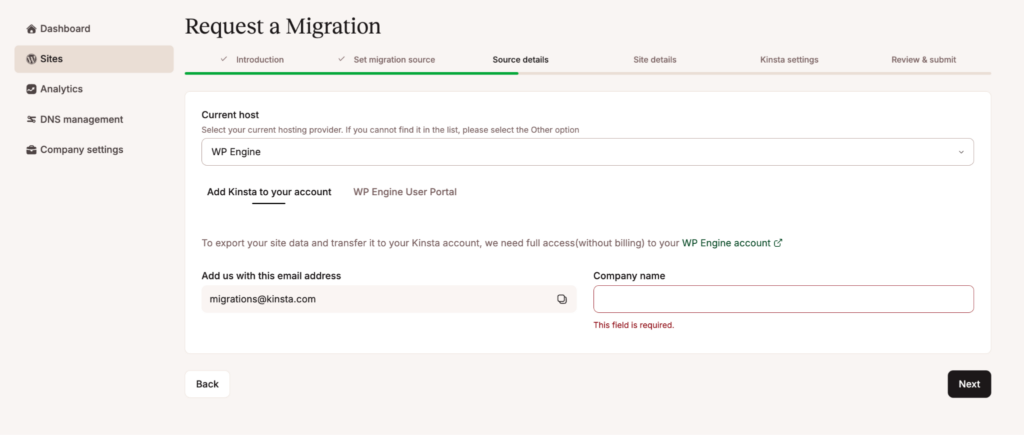Go to Set migration source step

(394, 59)
